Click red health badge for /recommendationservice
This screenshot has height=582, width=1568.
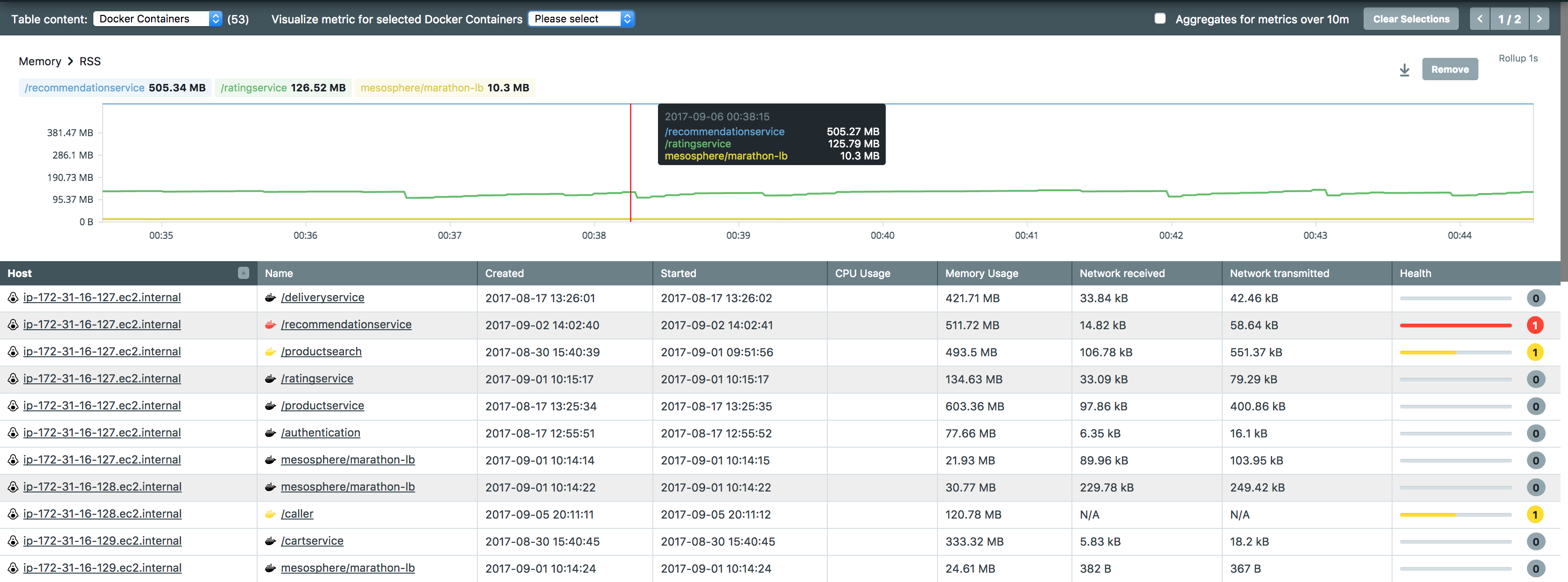click(1534, 326)
